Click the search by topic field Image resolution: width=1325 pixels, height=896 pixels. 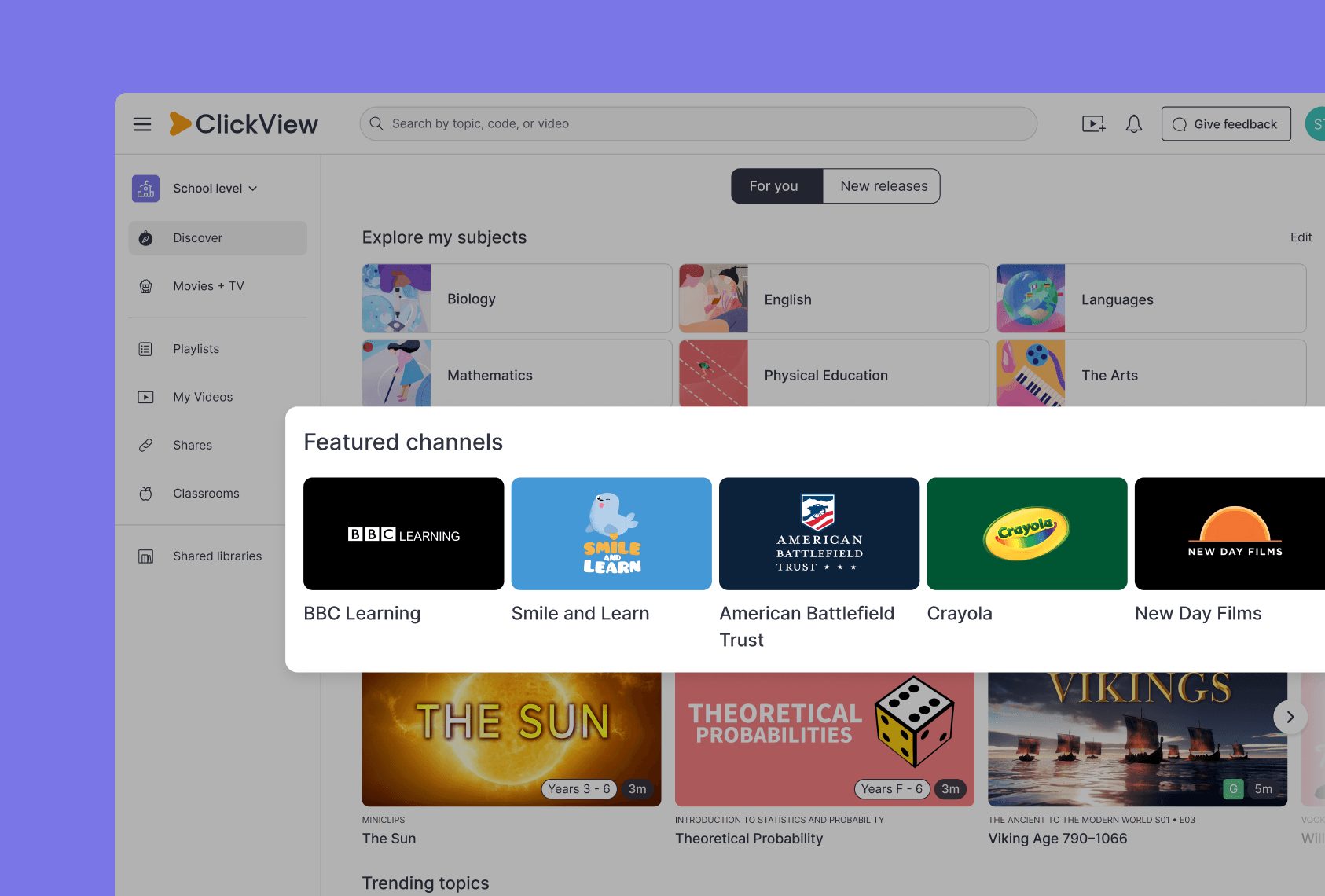tap(699, 124)
